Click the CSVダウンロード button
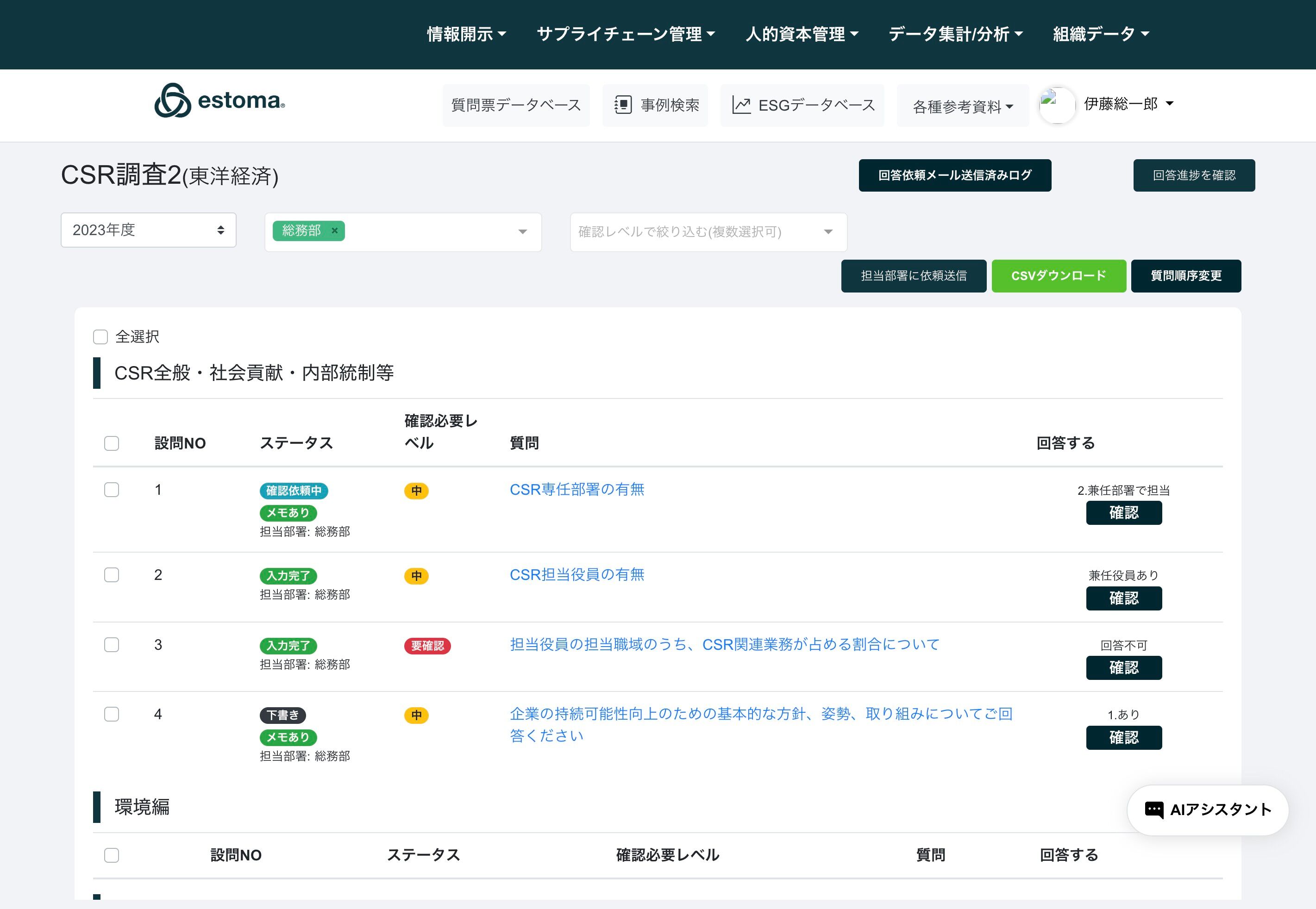 [x=1059, y=276]
